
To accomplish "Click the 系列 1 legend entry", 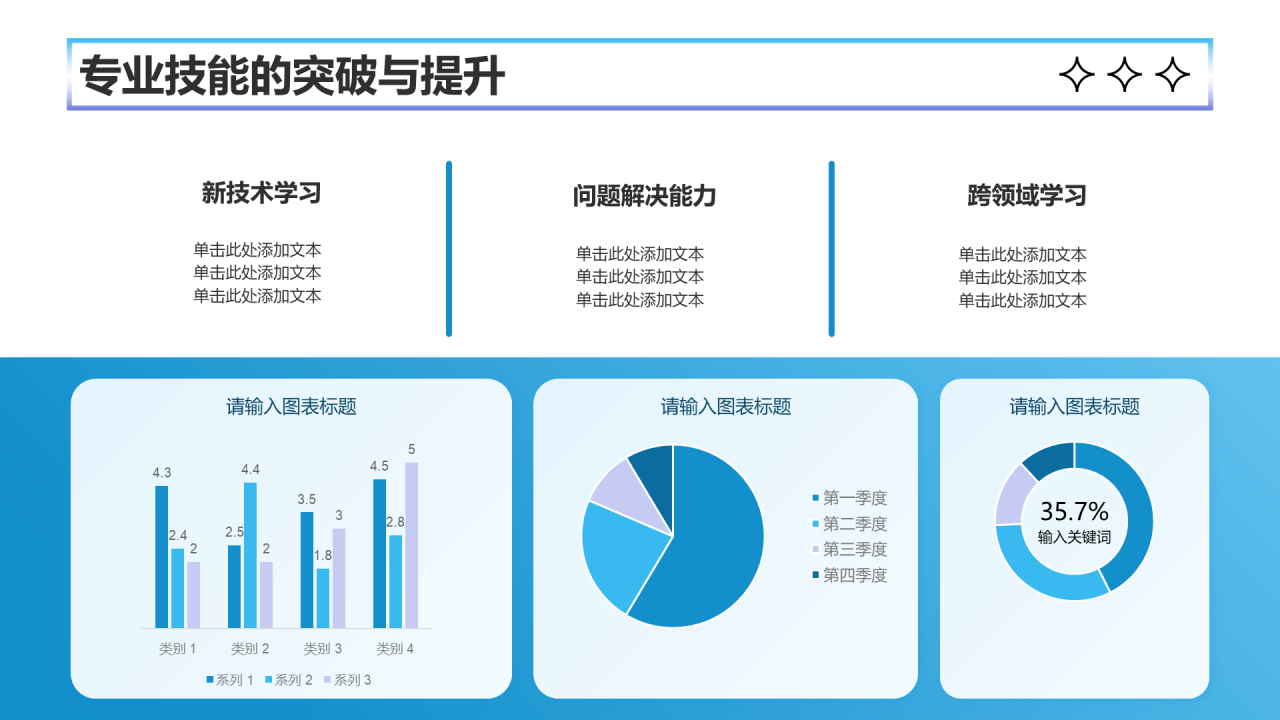I will 230,680.
